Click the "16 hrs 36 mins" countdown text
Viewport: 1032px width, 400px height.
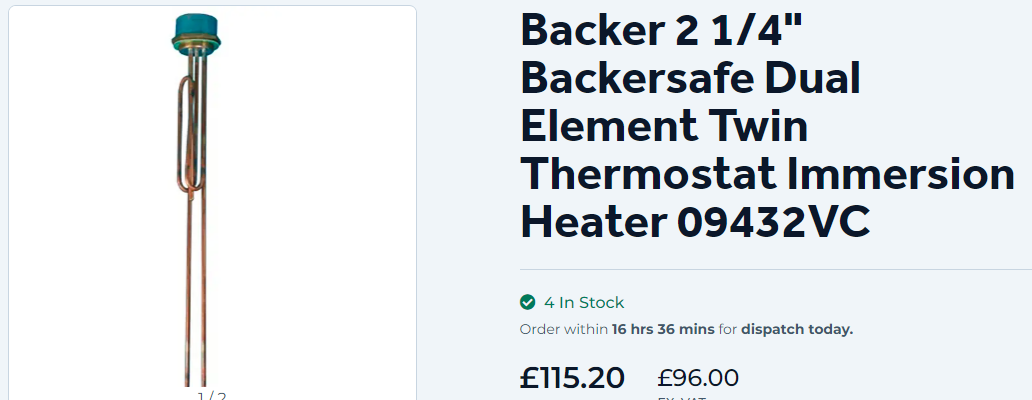[664, 329]
